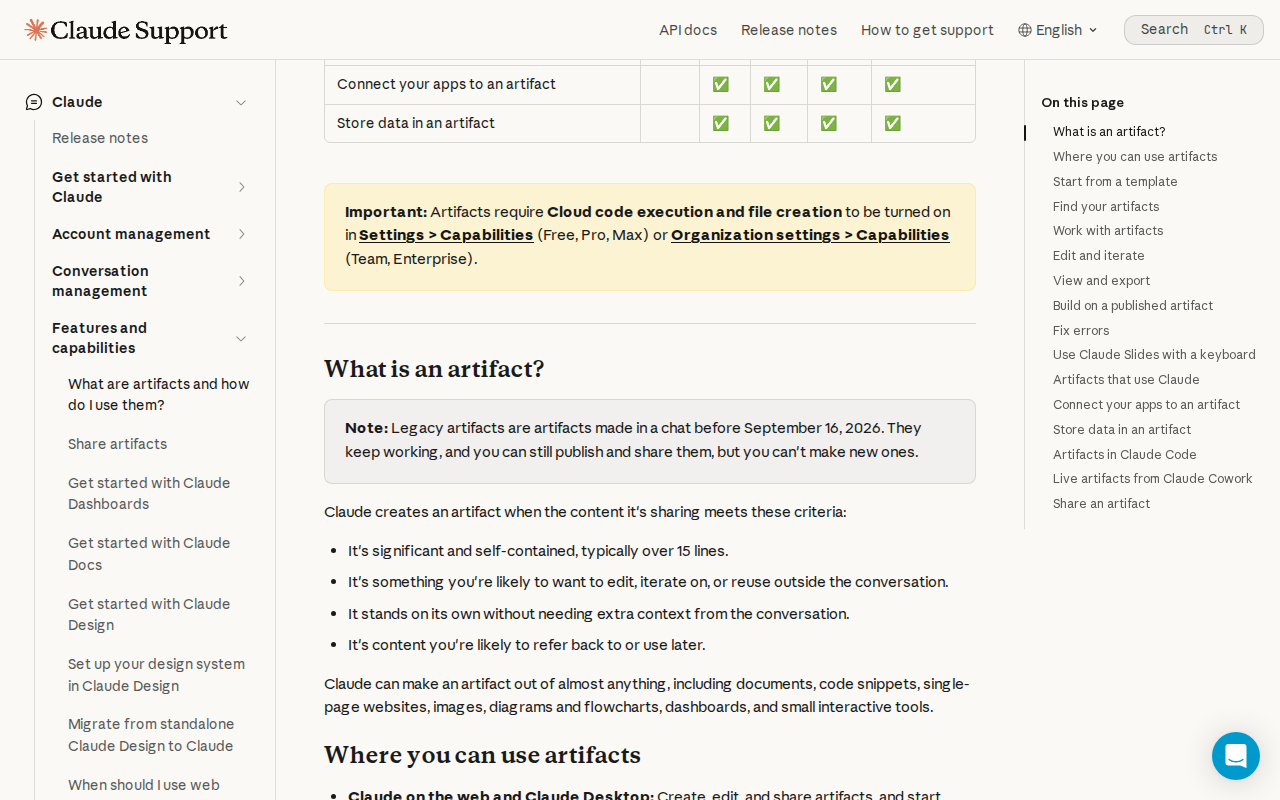Jump to Use Claude Slides with keyboard
Screen dimensions: 1280x800
click(1154, 355)
